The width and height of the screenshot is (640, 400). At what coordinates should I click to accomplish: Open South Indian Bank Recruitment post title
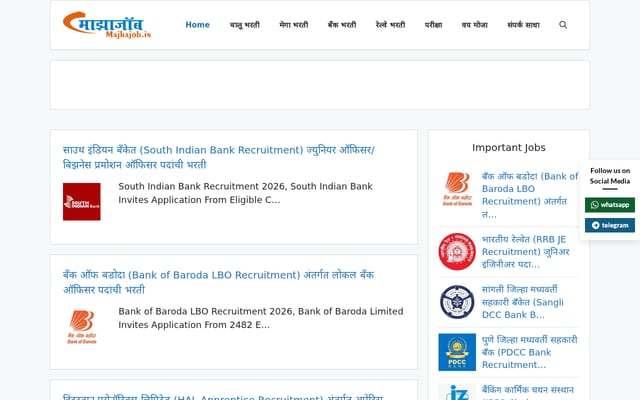tap(219, 157)
